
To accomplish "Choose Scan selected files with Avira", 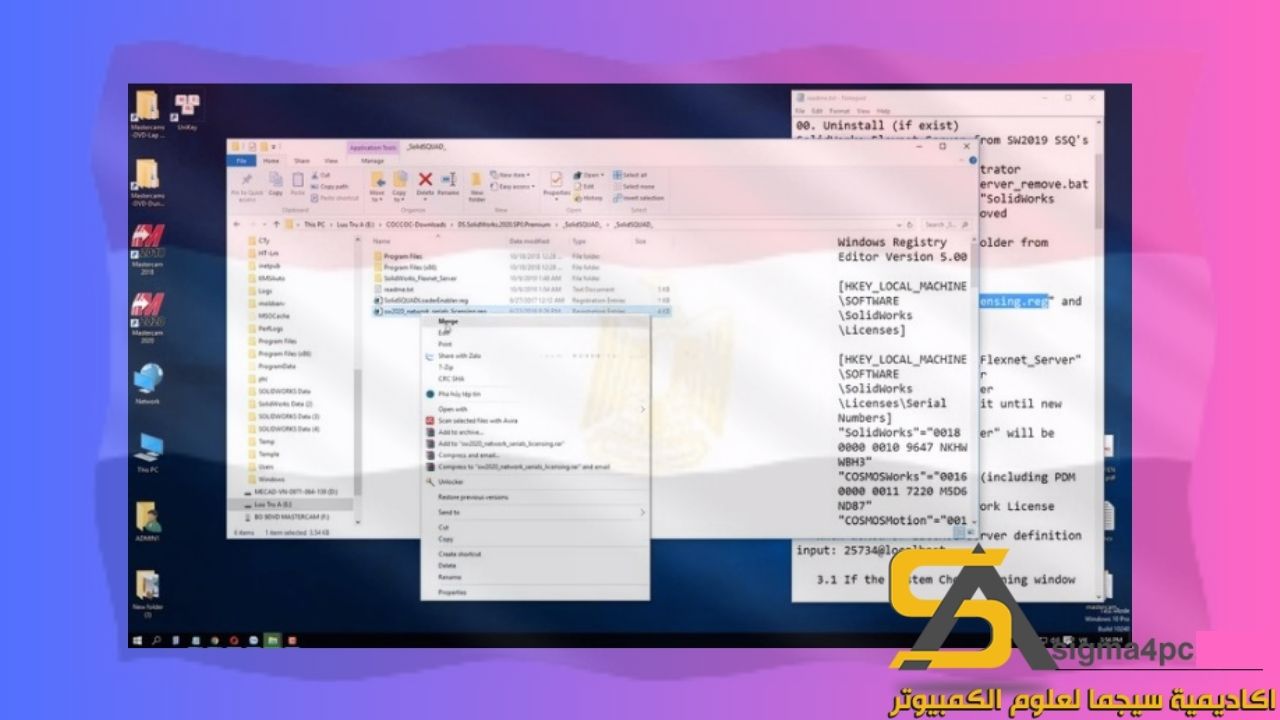I will [x=535, y=420].
